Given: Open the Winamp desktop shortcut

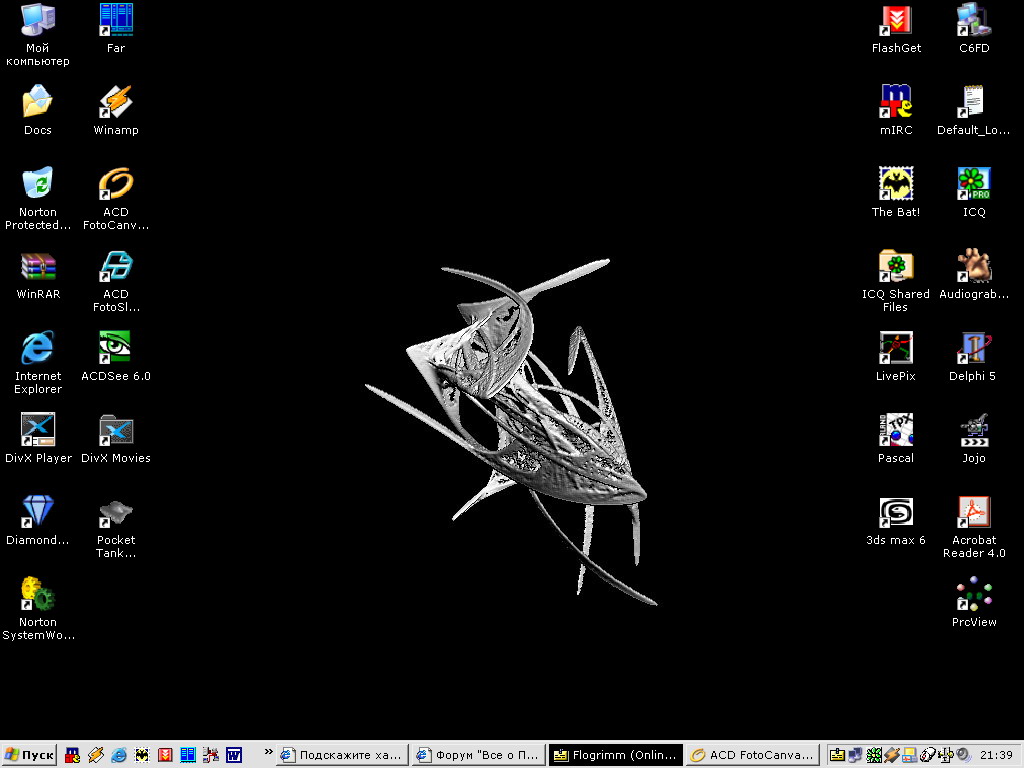Looking at the screenshot, I should point(116,103).
